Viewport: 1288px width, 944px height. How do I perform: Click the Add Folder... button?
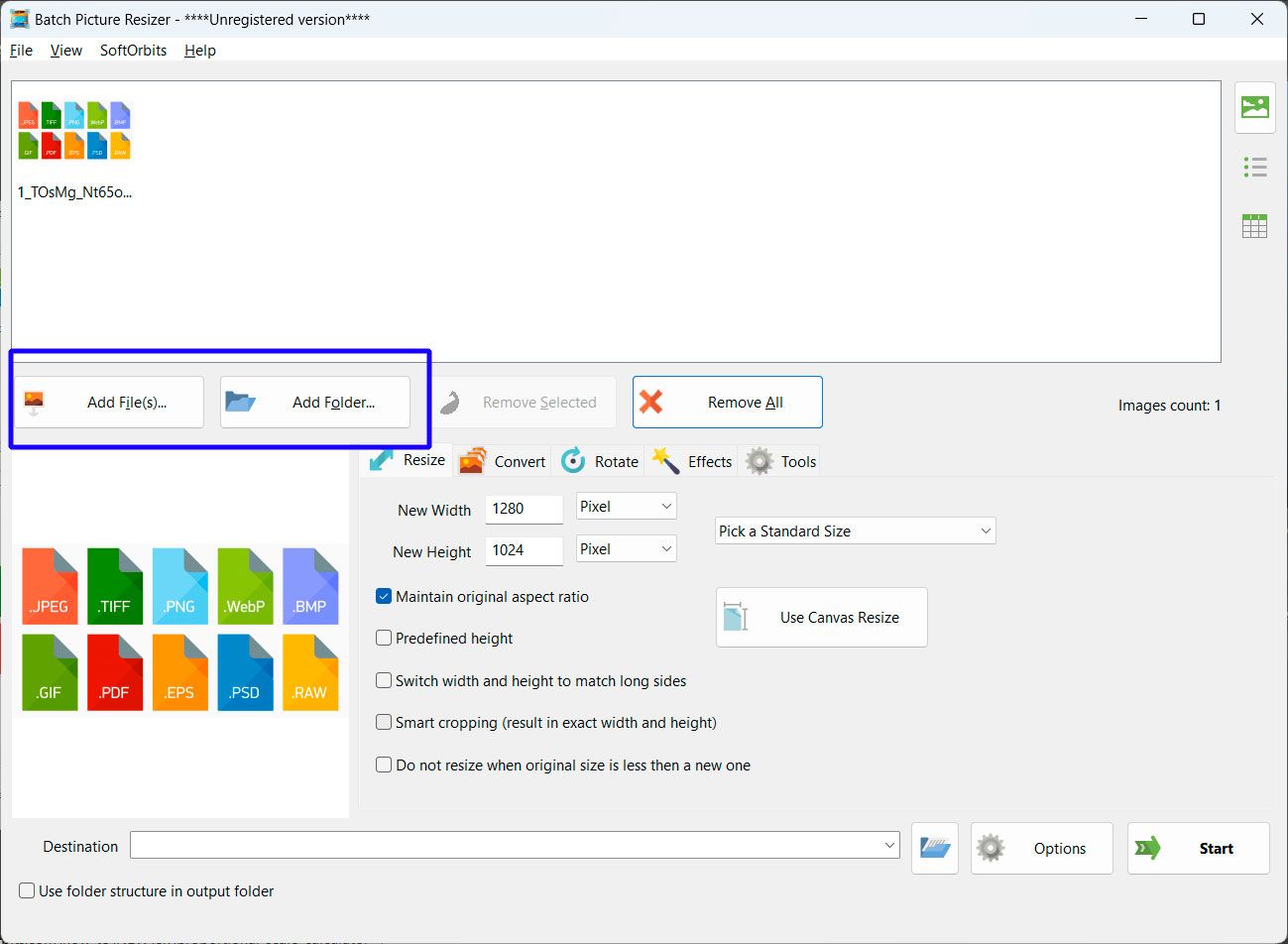[x=315, y=403]
